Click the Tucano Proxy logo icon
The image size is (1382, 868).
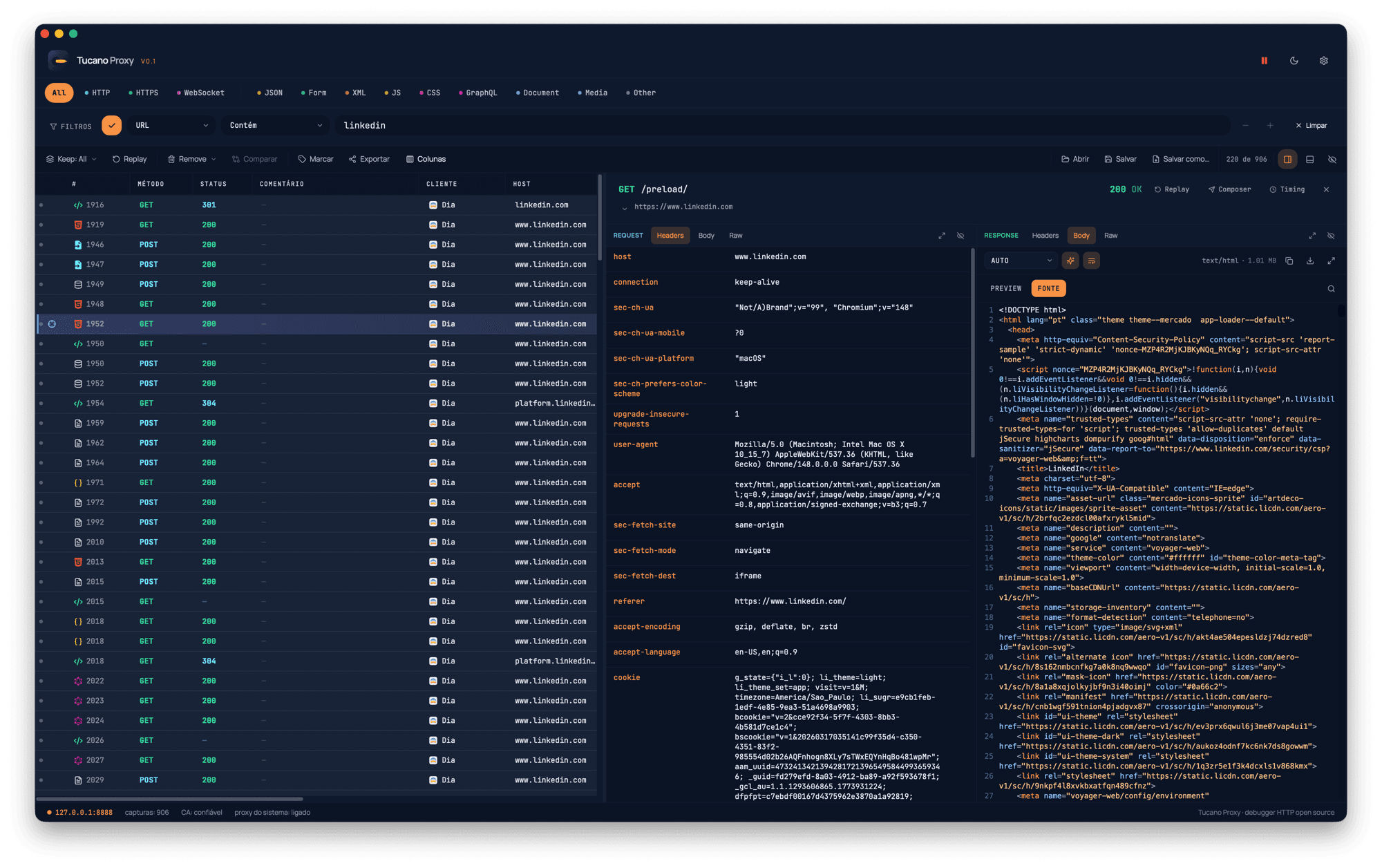59,61
